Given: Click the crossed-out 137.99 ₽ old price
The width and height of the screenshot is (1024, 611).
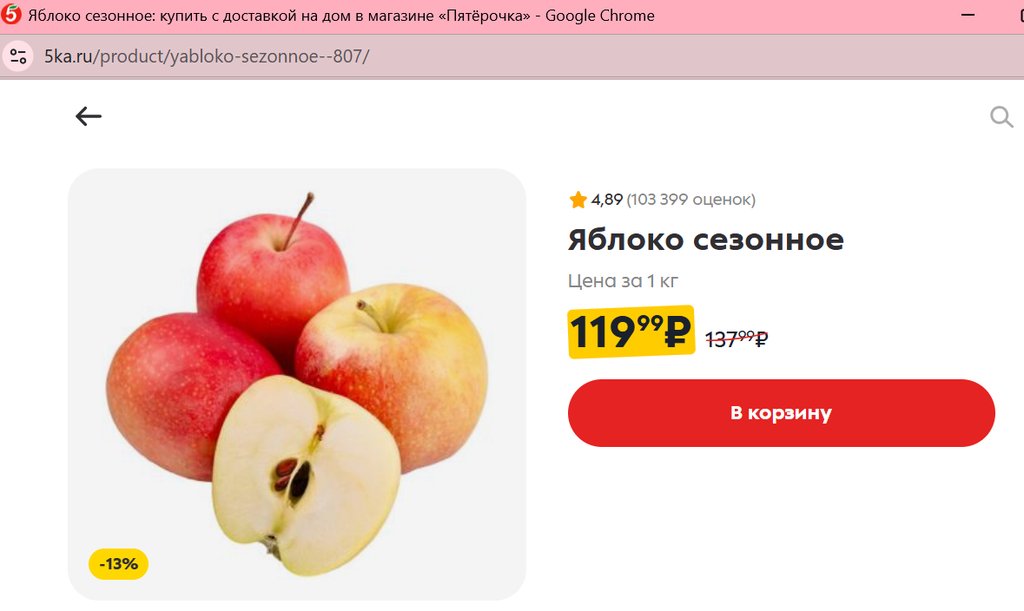Looking at the screenshot, I should pyautogui.click(x=737, y=339).
